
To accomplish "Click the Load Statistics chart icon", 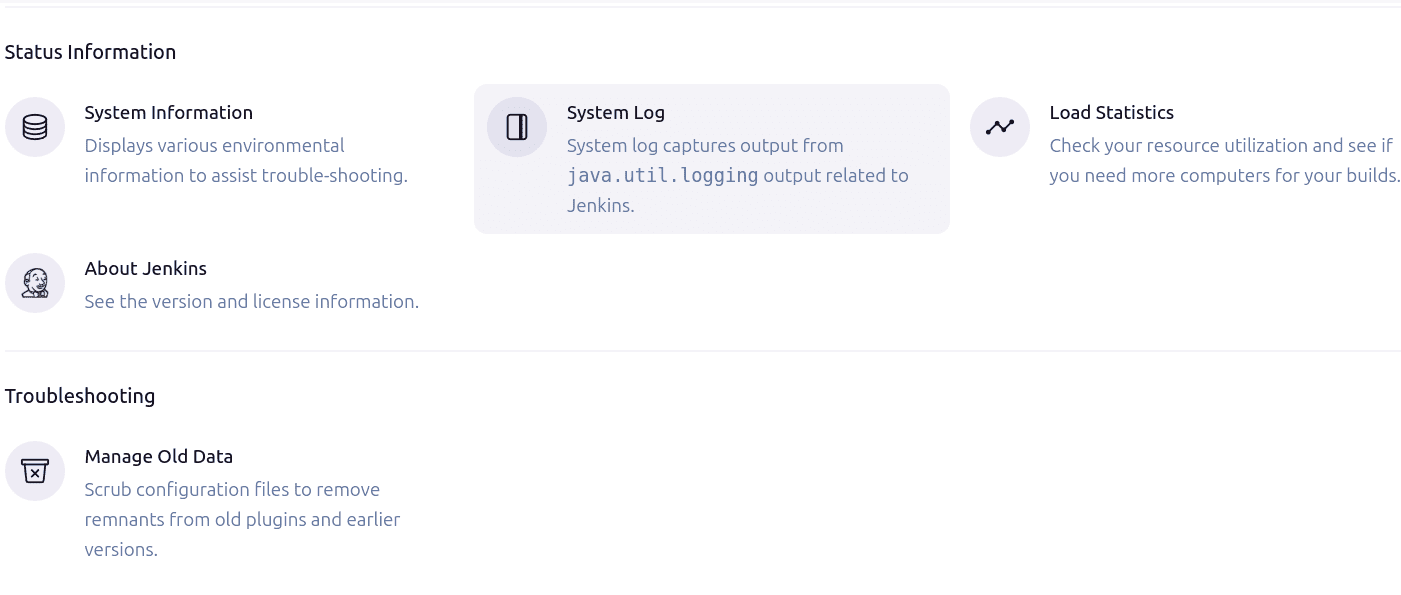I will click(999, 127).
